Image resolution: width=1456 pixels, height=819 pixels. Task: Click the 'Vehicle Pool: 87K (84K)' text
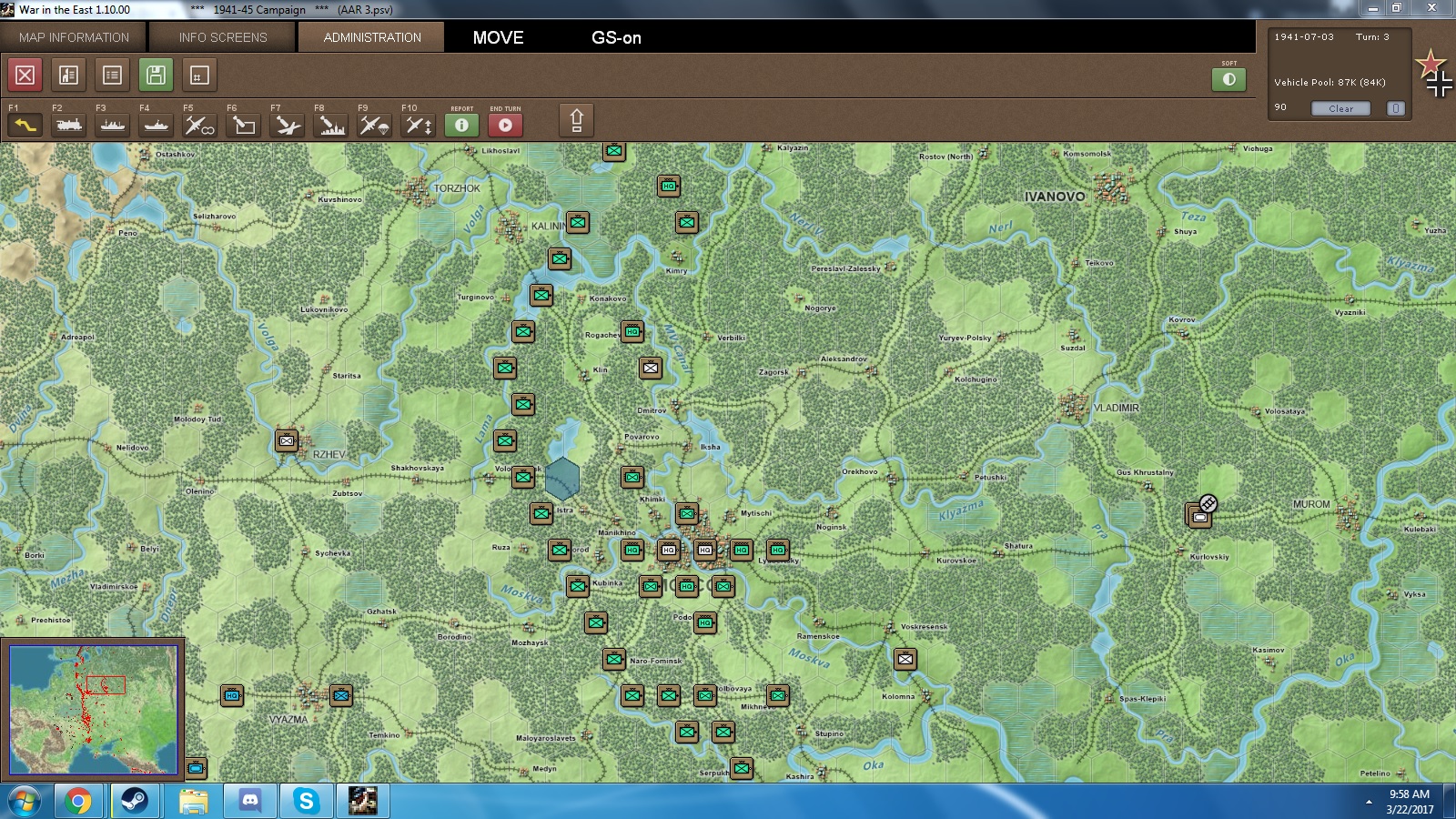click(1330, 82)
